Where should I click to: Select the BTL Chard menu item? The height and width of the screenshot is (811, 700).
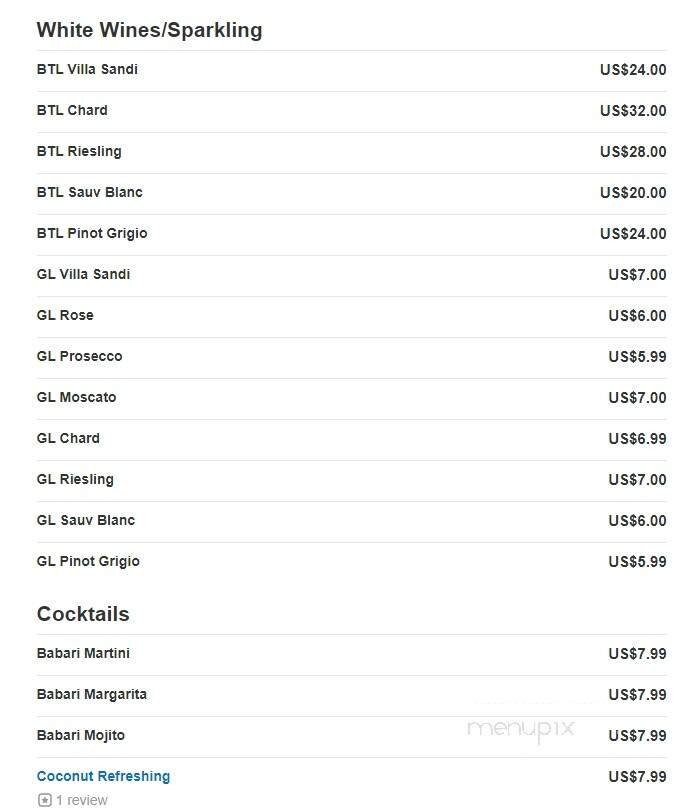tap(72, 111)
